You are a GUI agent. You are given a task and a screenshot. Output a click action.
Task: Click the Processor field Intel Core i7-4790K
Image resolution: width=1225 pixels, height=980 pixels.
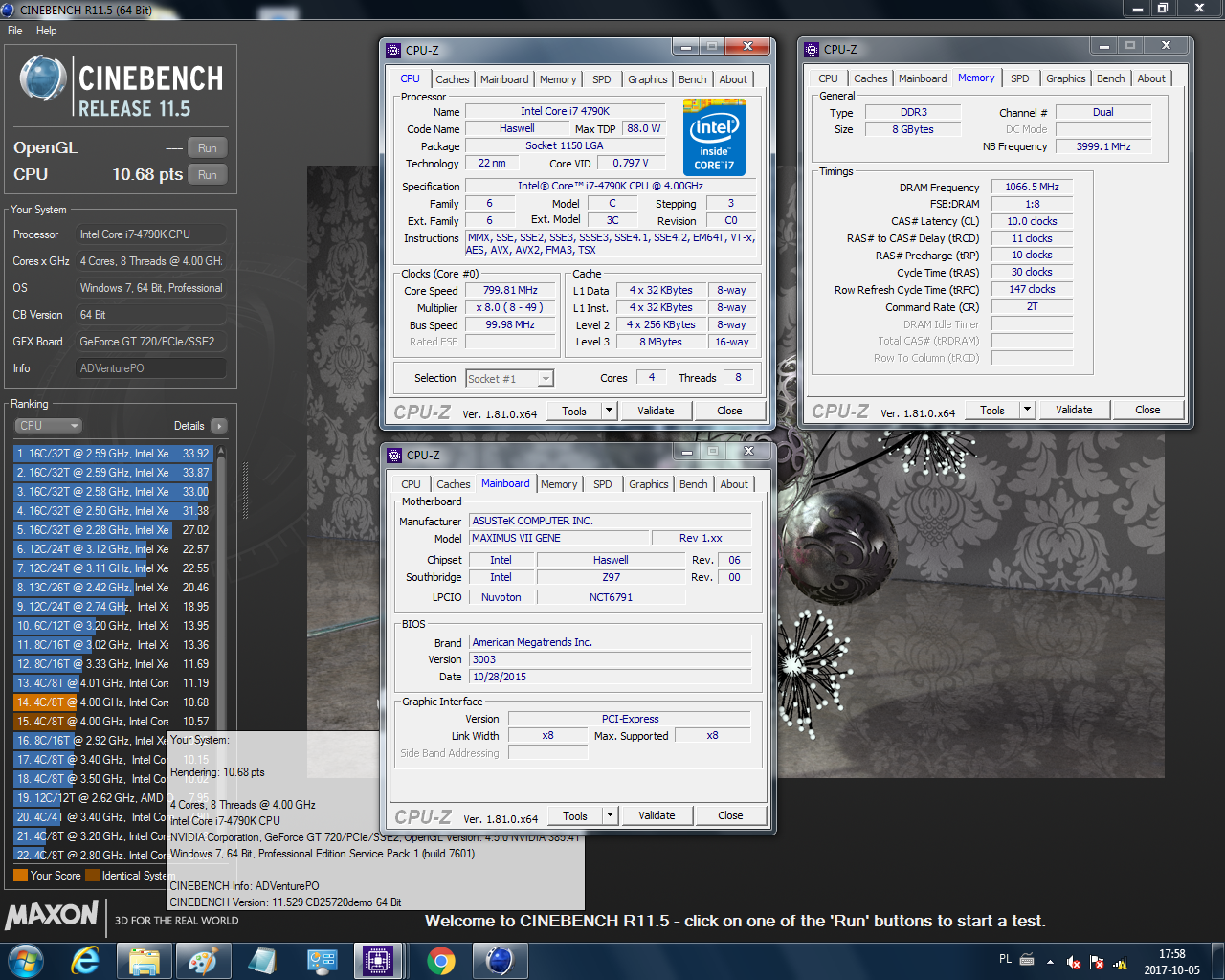151,234
